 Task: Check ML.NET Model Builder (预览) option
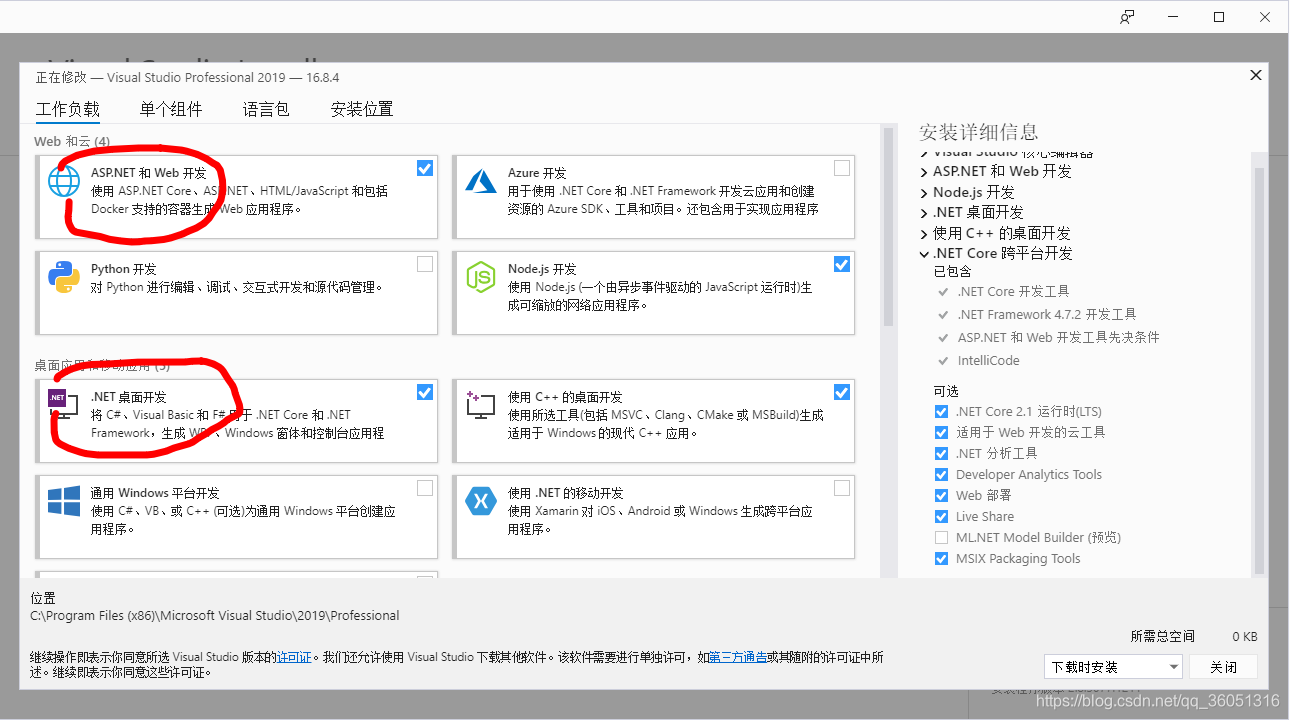coord(940,537)
